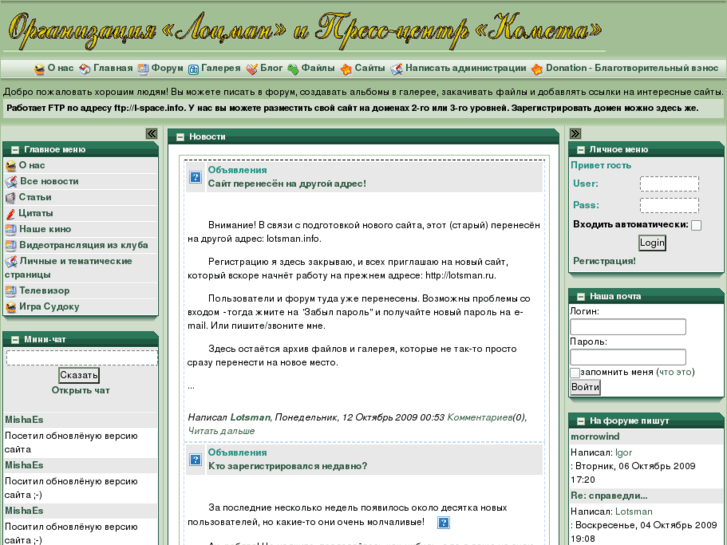Open 'Форум' from the top navigation

pos(167,68)
